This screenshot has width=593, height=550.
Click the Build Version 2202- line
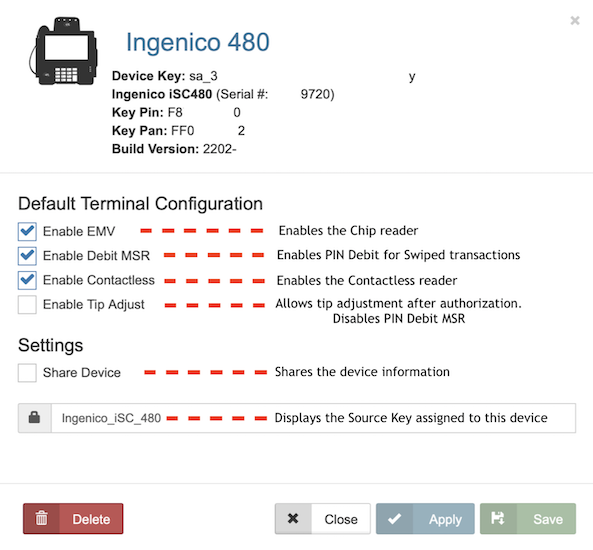pos(174,149)
